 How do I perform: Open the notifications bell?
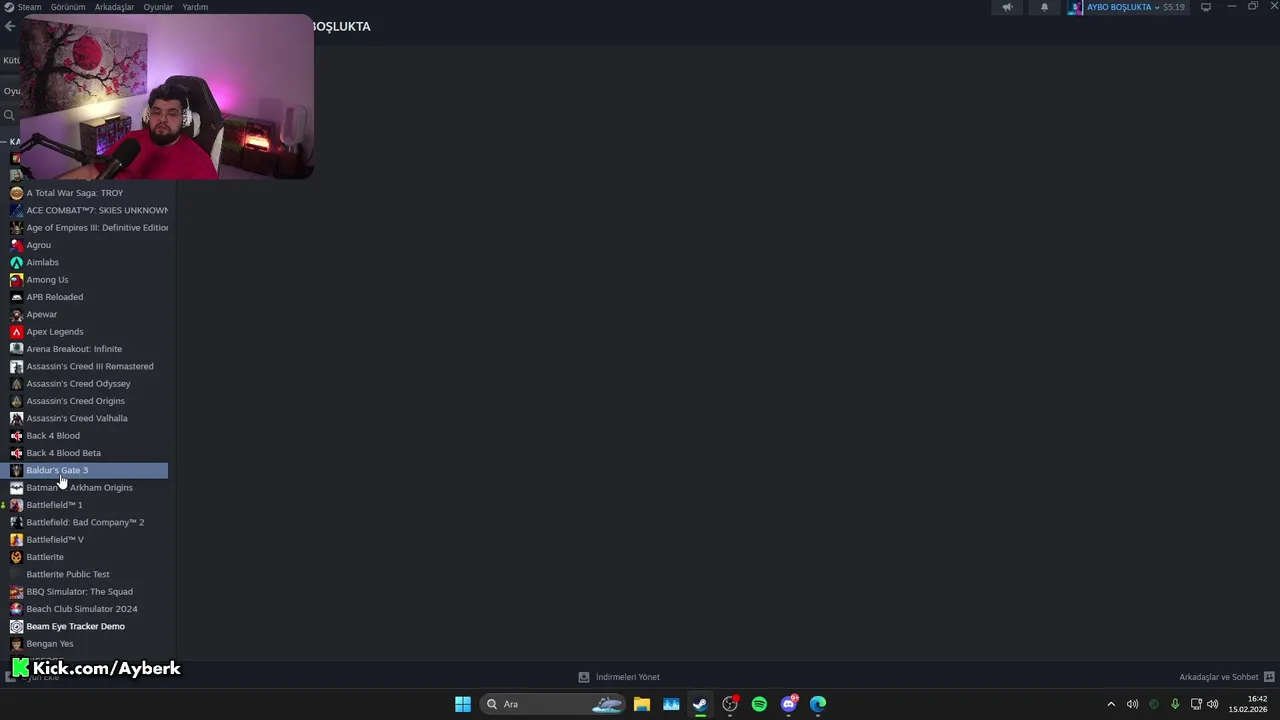pyautogui.click(x=1044, y=7)
